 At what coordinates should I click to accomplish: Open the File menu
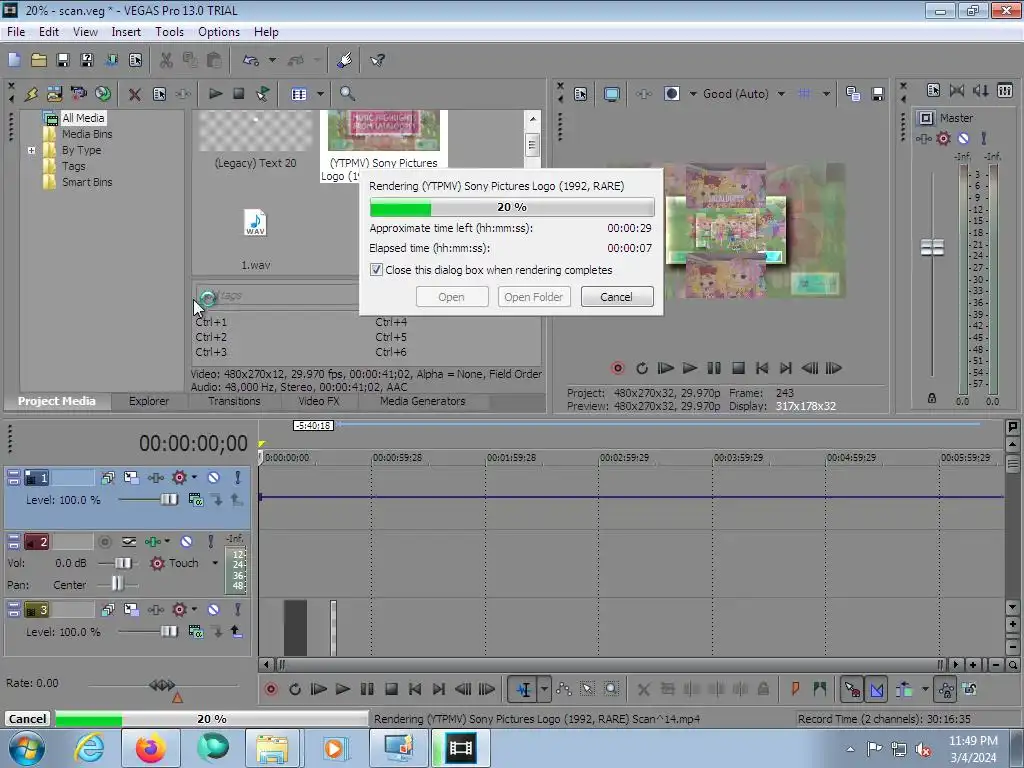[16, 32]
